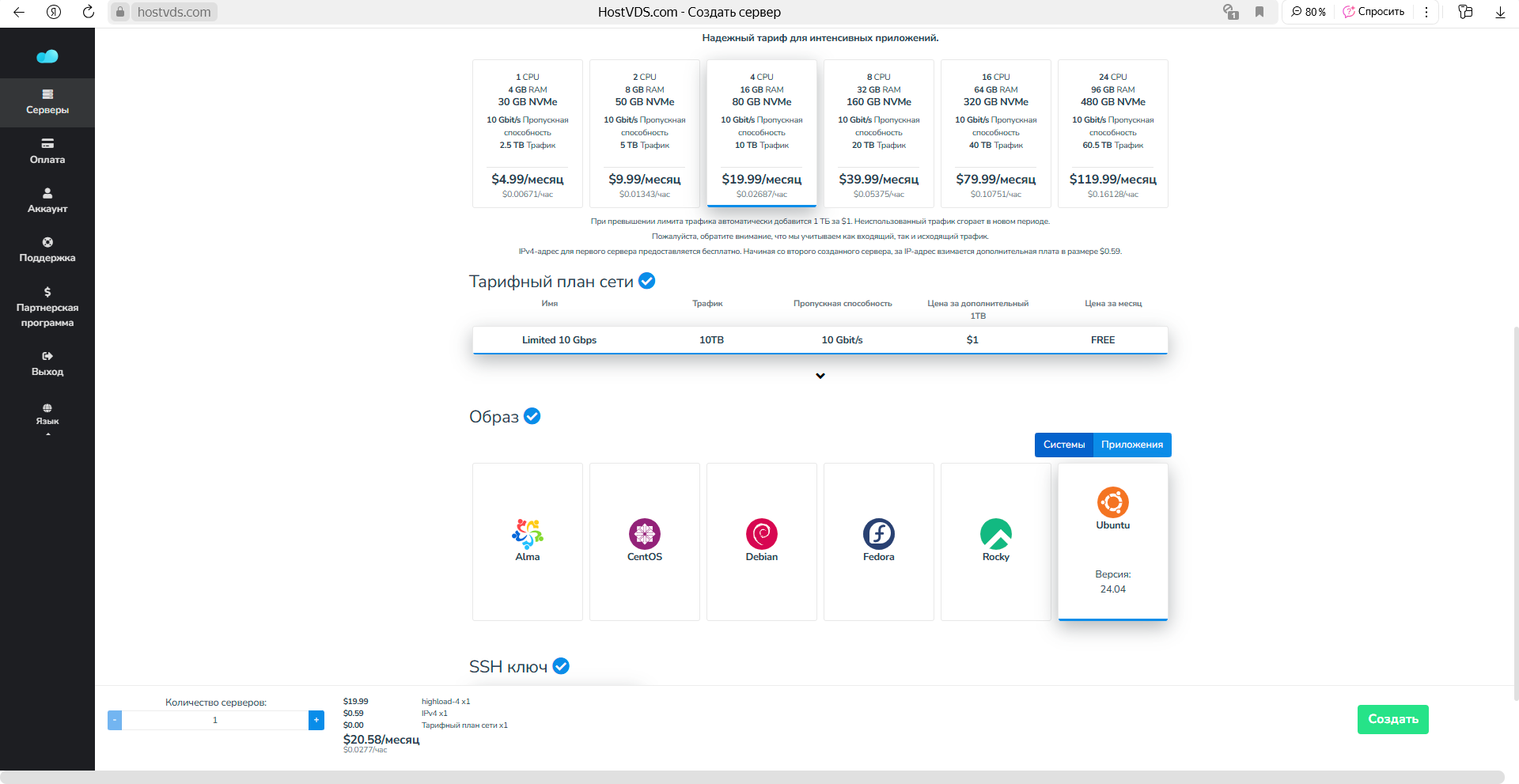The height and width of the screenshot is (784, 1519).
Task: Click checkmark next to Образ heading
Action: pyautogui.click(x=532, y=416)
